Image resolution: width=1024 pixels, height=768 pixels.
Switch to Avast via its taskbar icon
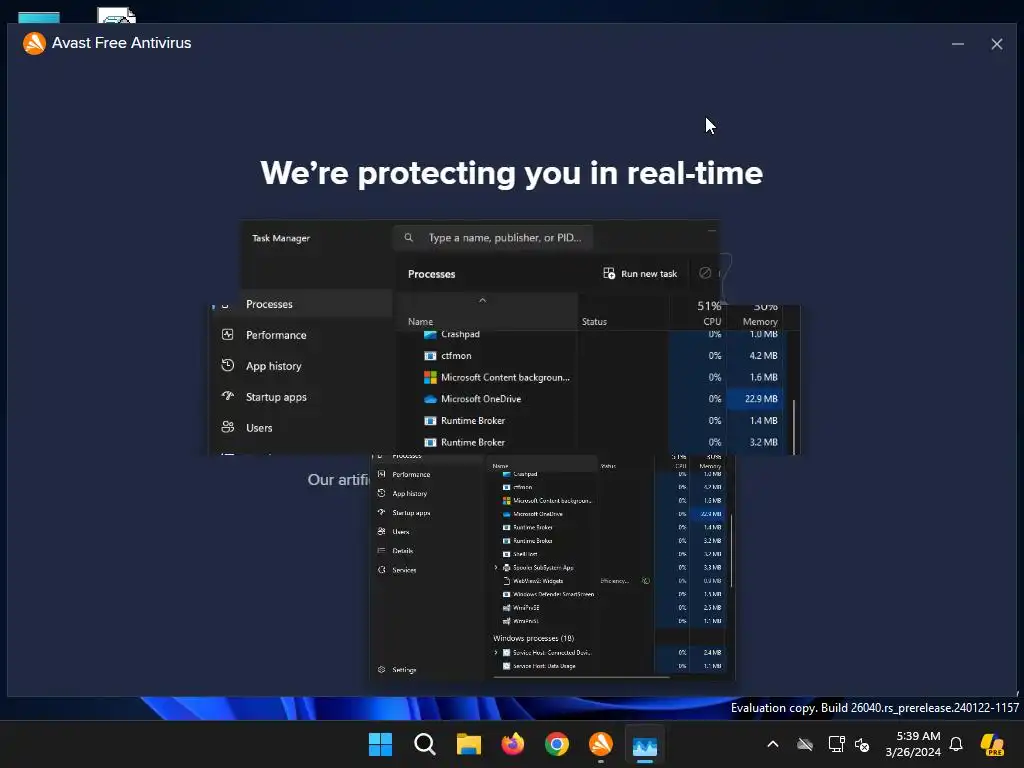coord(601,744)
